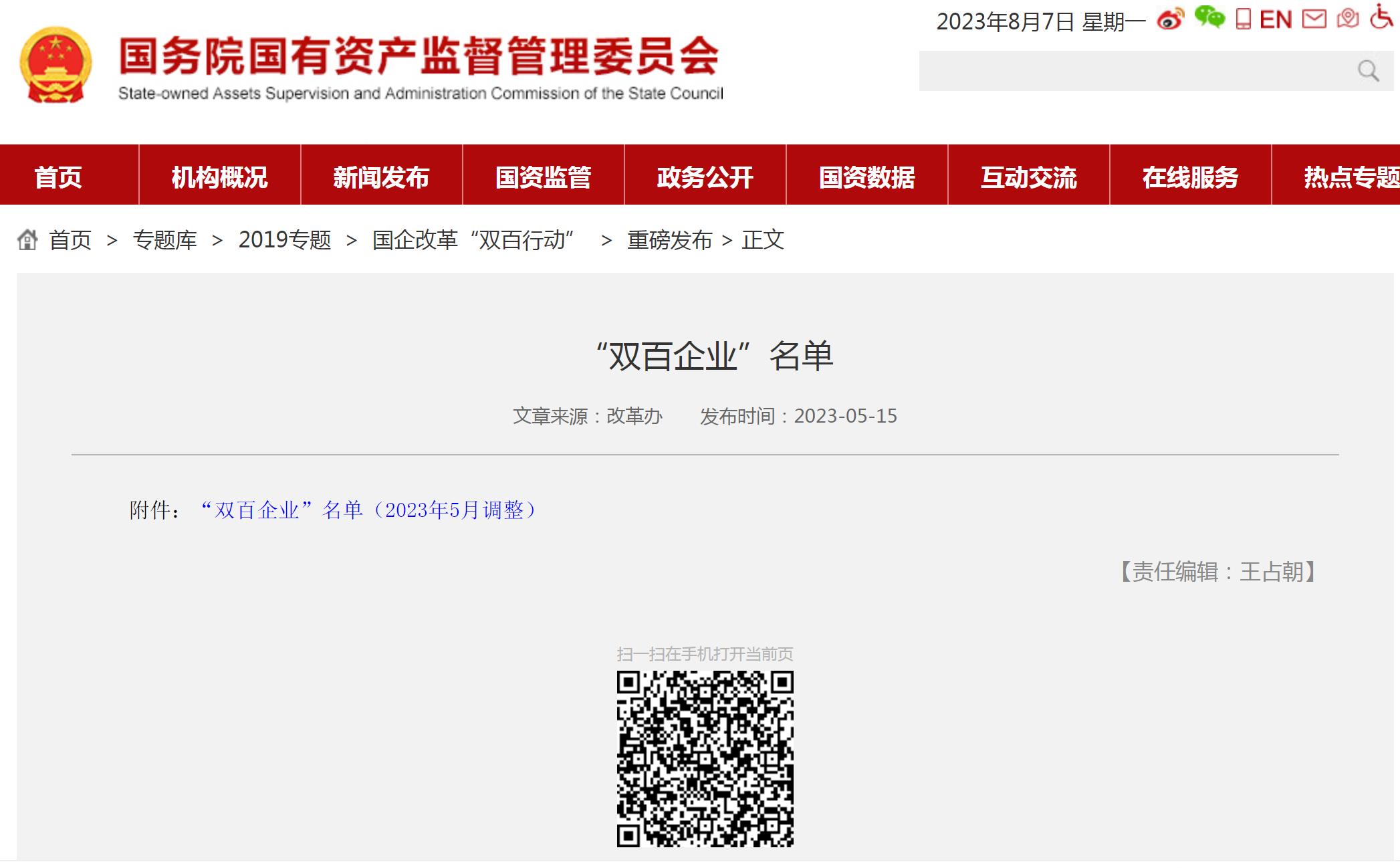Image resolution: width=1400 pixels, height=868 pixels.
Task: Click the home icon in the breadcrumb
Action: (27, 239)
